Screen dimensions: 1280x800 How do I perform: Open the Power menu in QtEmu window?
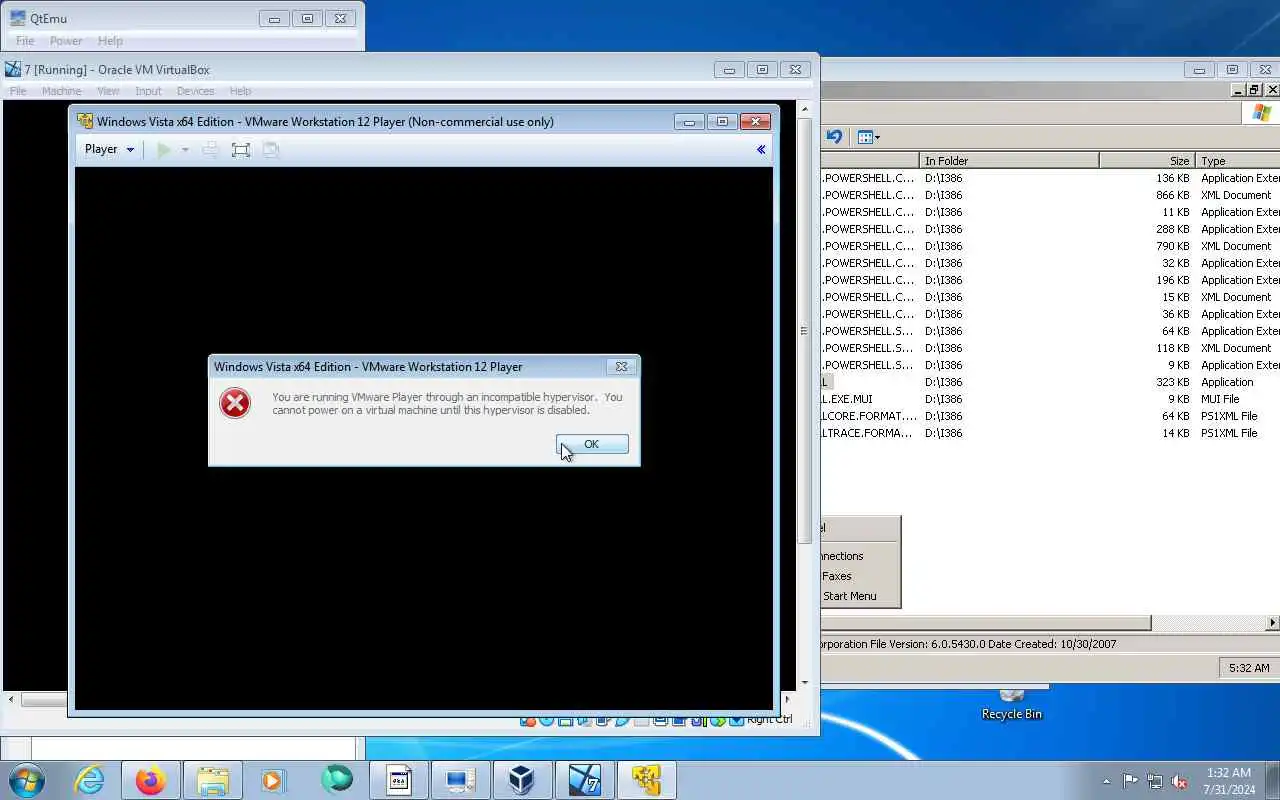(x=66, y=41)
